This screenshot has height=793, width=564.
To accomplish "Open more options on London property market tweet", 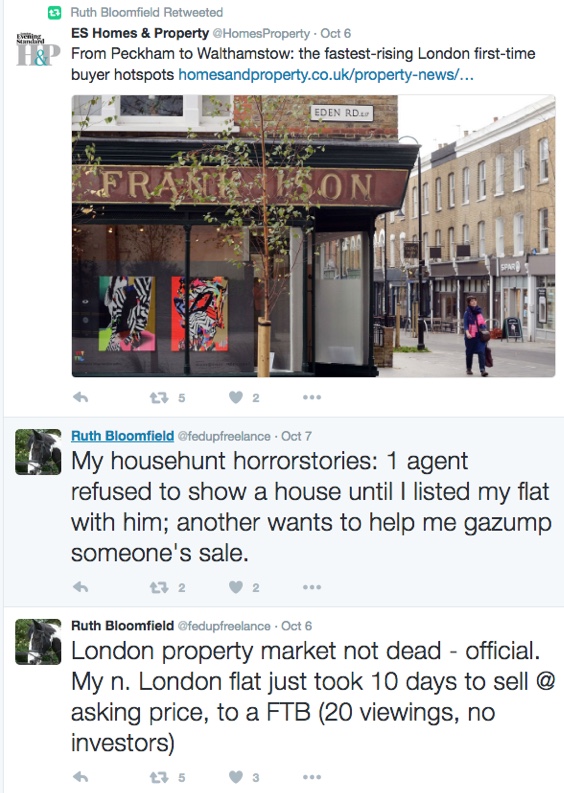I will click(x=312, y=777).
